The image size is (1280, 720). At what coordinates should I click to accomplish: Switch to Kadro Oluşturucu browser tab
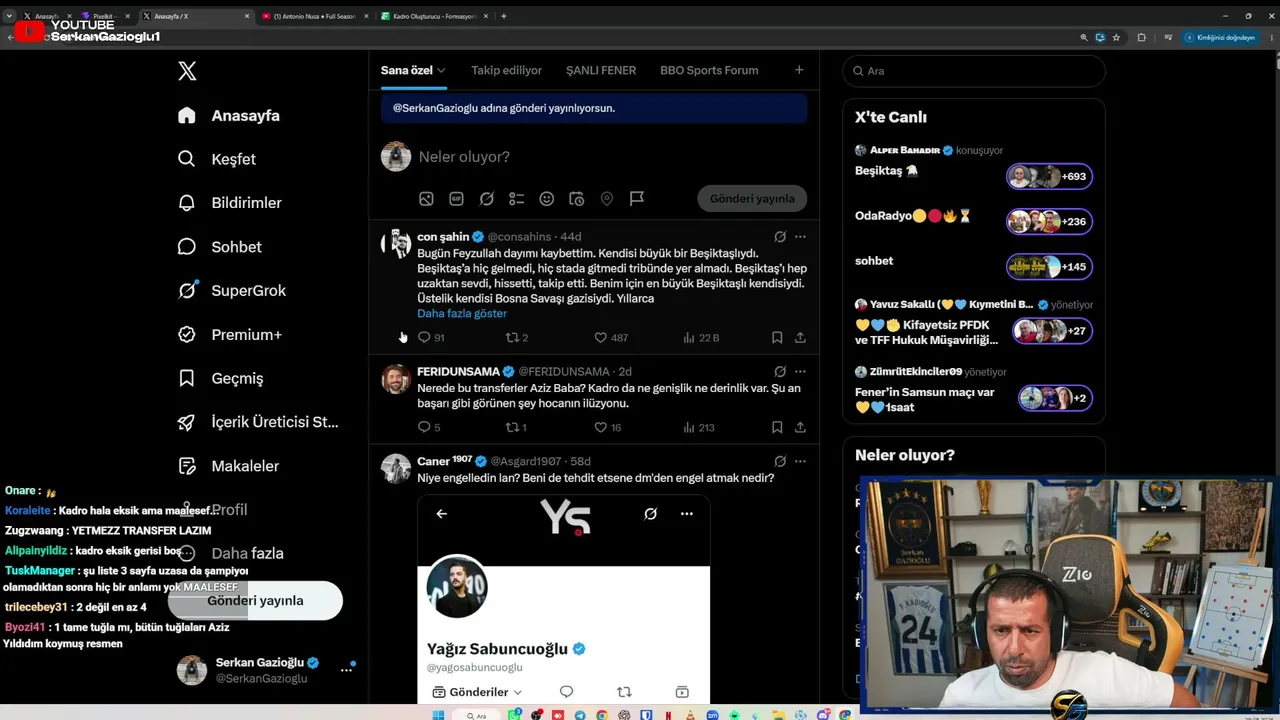pos(435,16)
